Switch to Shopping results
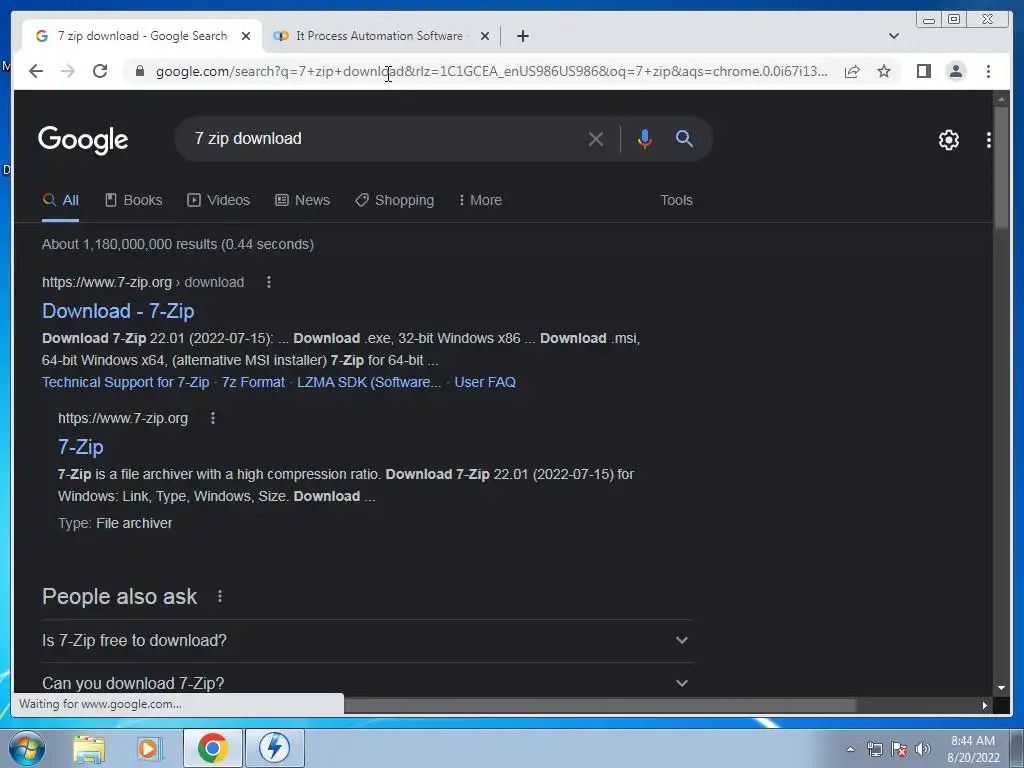Image resolution: width=1024 pixels, height=768 pixels. [x=394, y=200]
